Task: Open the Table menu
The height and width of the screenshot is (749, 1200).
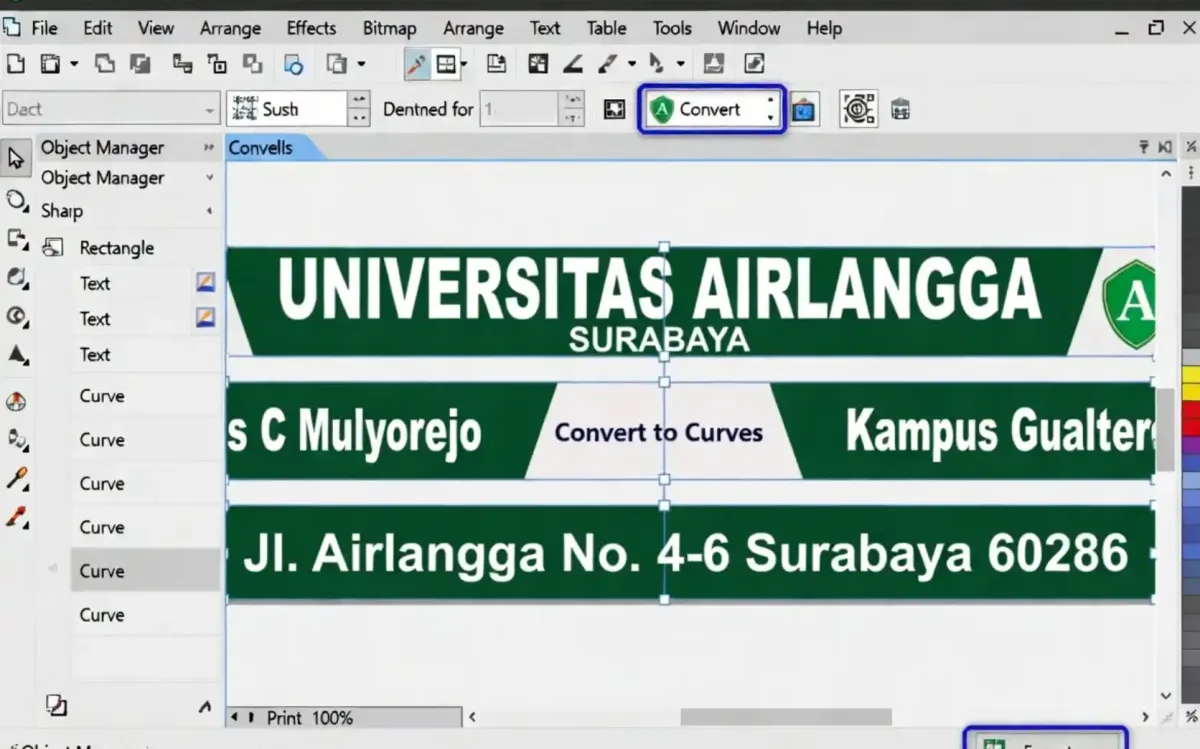Action: click(606, 28)
